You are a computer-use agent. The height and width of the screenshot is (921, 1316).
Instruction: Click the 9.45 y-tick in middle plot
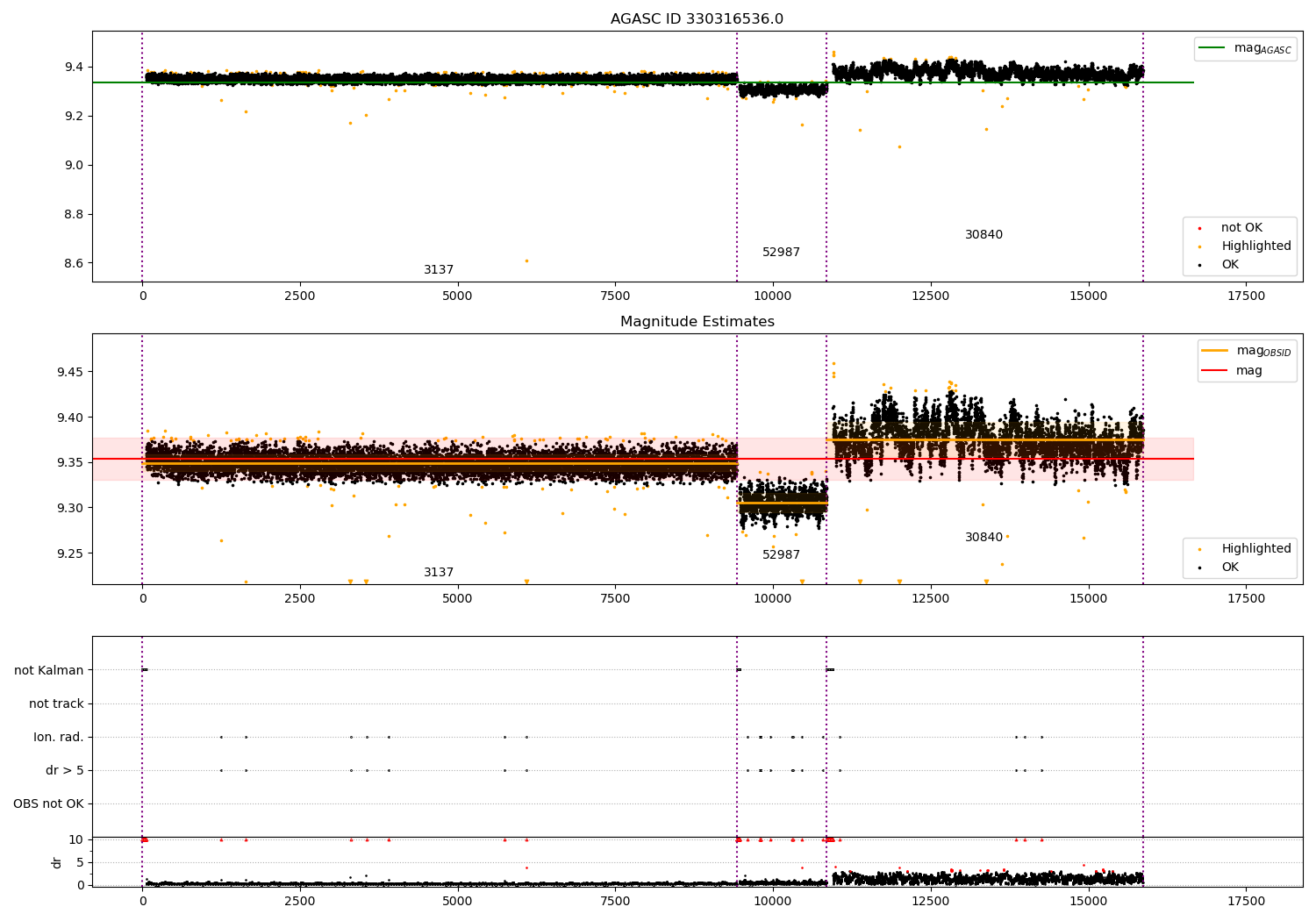(x=70, y=372)
